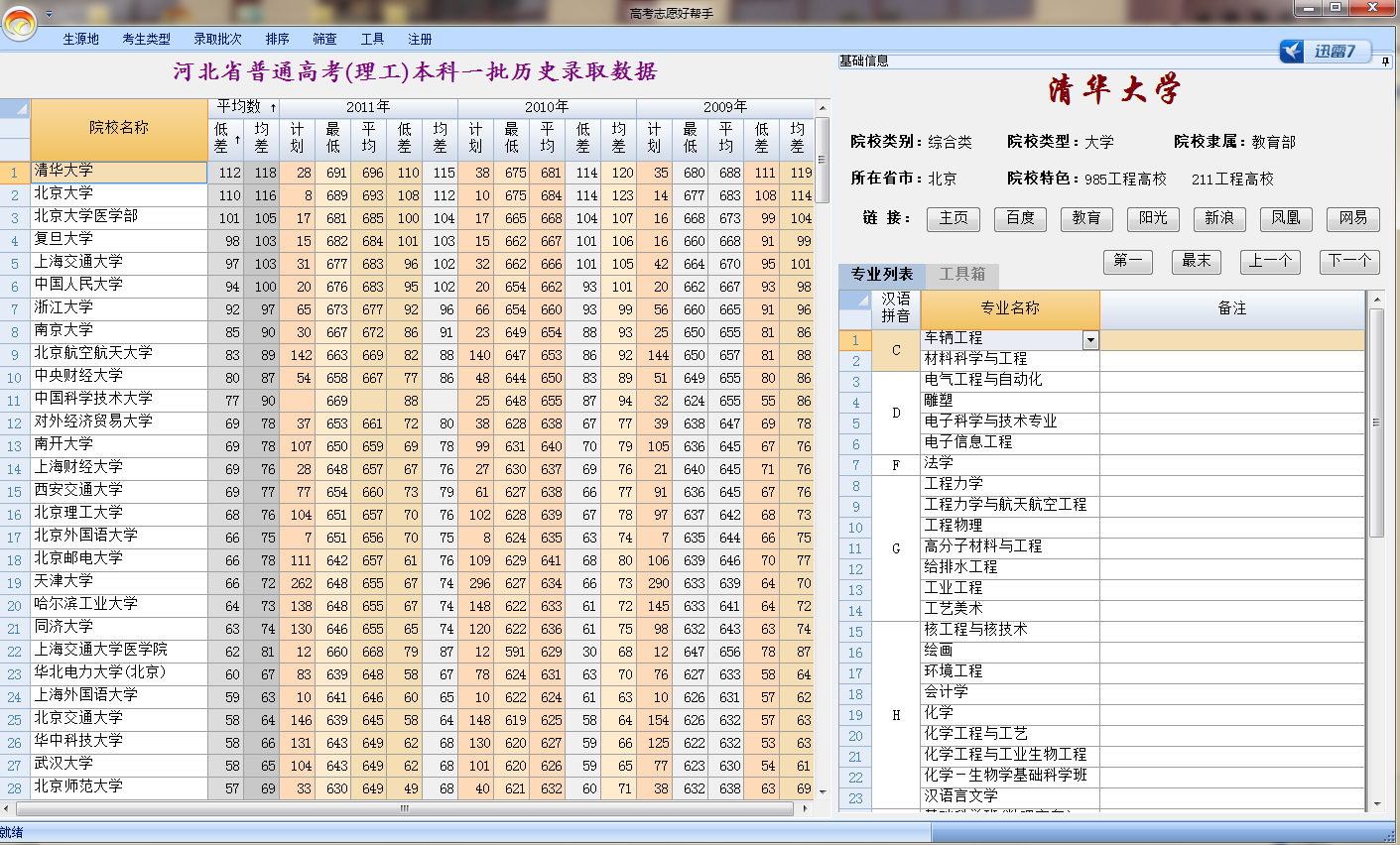Click row header 9 for 北京航空航天大学
The height and width of the screenshot is (845, 1400).
pyautogui.click(x=15, y=354)
